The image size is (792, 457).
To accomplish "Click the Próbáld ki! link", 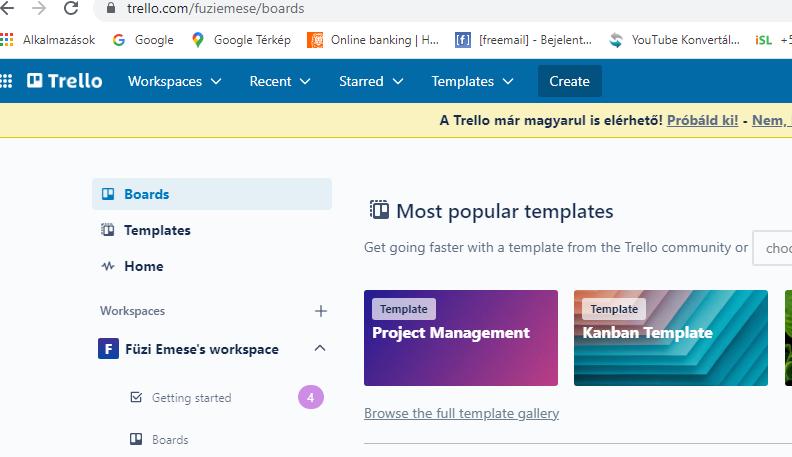I will pyautogui.click(x=702, y=120).
